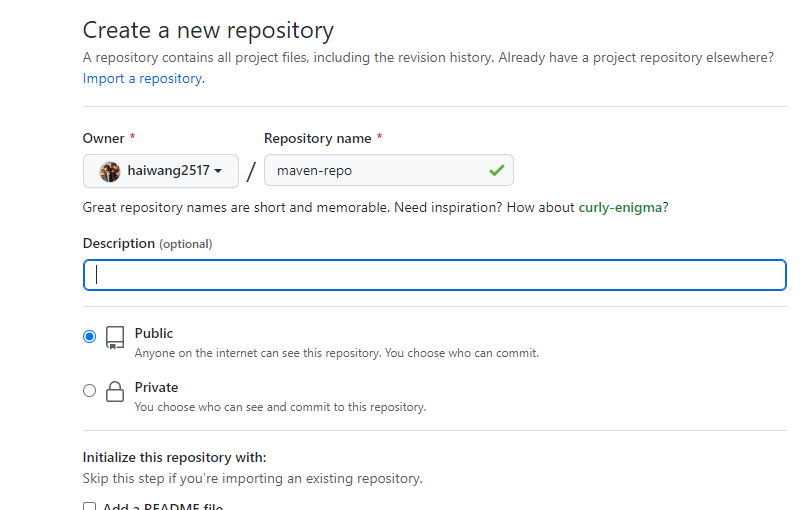Click the Create a new repository heading

208,30
